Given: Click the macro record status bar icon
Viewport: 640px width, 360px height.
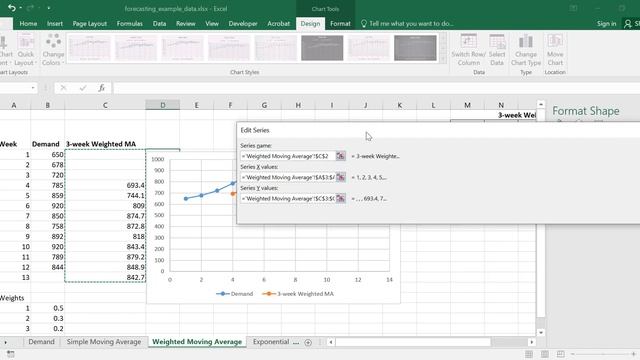Looking at the screenshot, I should pos(11,354).
